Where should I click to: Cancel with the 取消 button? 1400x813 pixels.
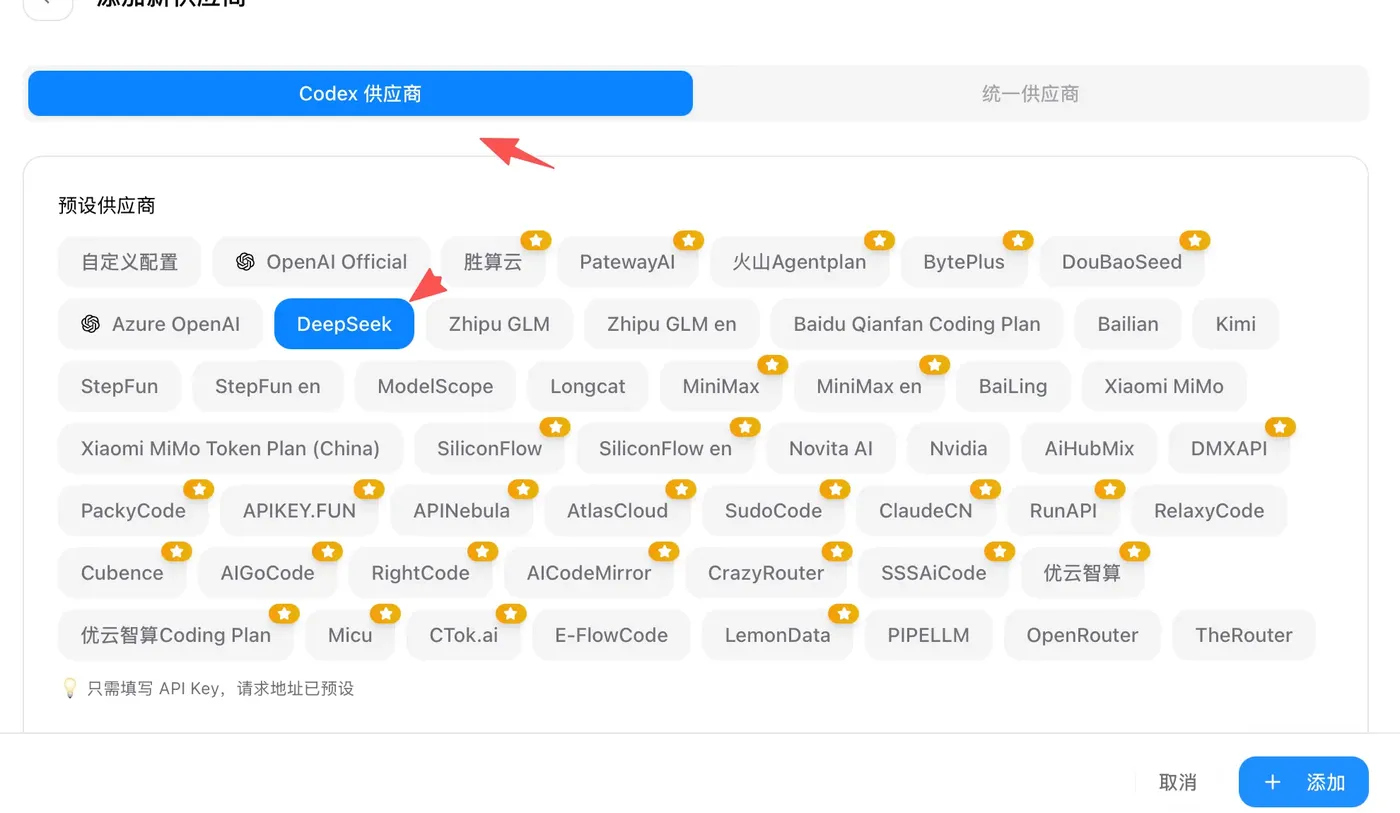(1178, 782)
